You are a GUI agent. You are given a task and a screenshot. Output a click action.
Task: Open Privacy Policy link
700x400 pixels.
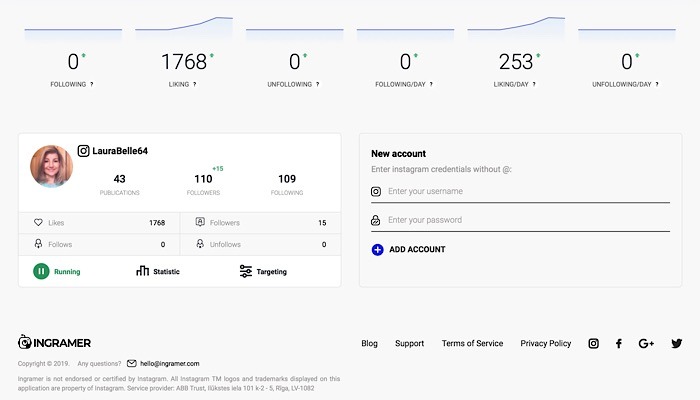(x=546, y=343)
